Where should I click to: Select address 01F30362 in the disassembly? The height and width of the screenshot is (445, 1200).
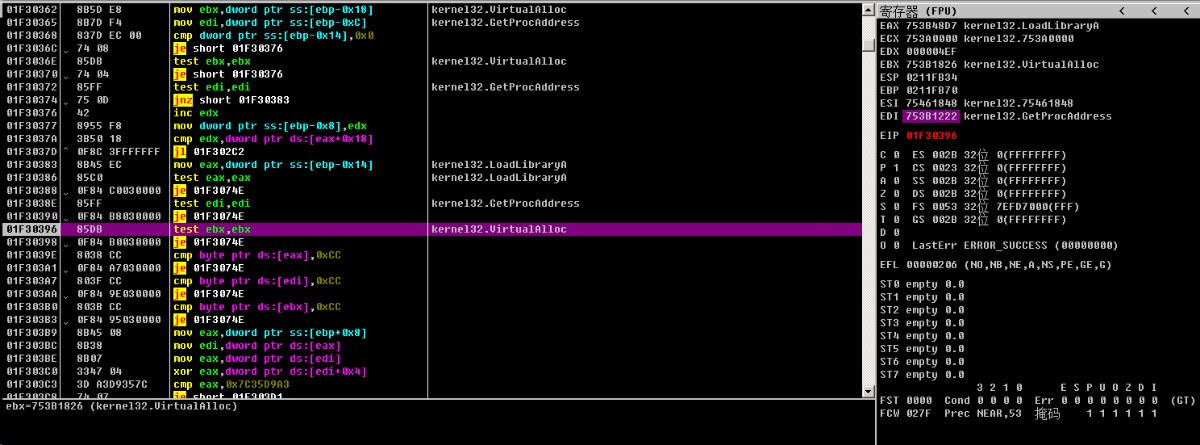(32, 9)
